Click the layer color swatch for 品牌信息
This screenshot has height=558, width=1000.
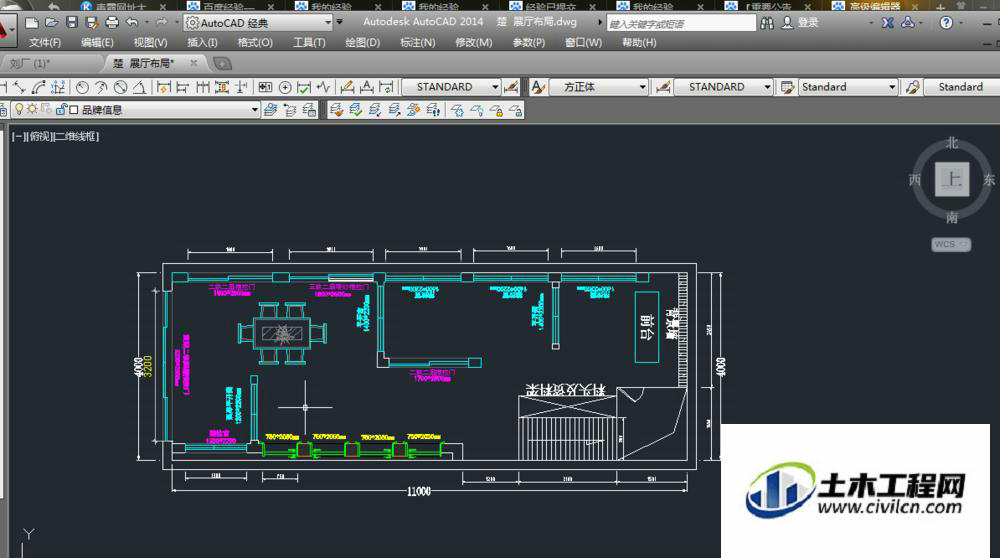73,110
